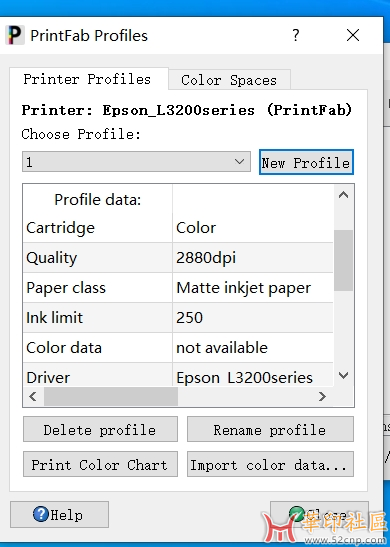Switch to the Color Spaces tab

(x=229, y=80)
